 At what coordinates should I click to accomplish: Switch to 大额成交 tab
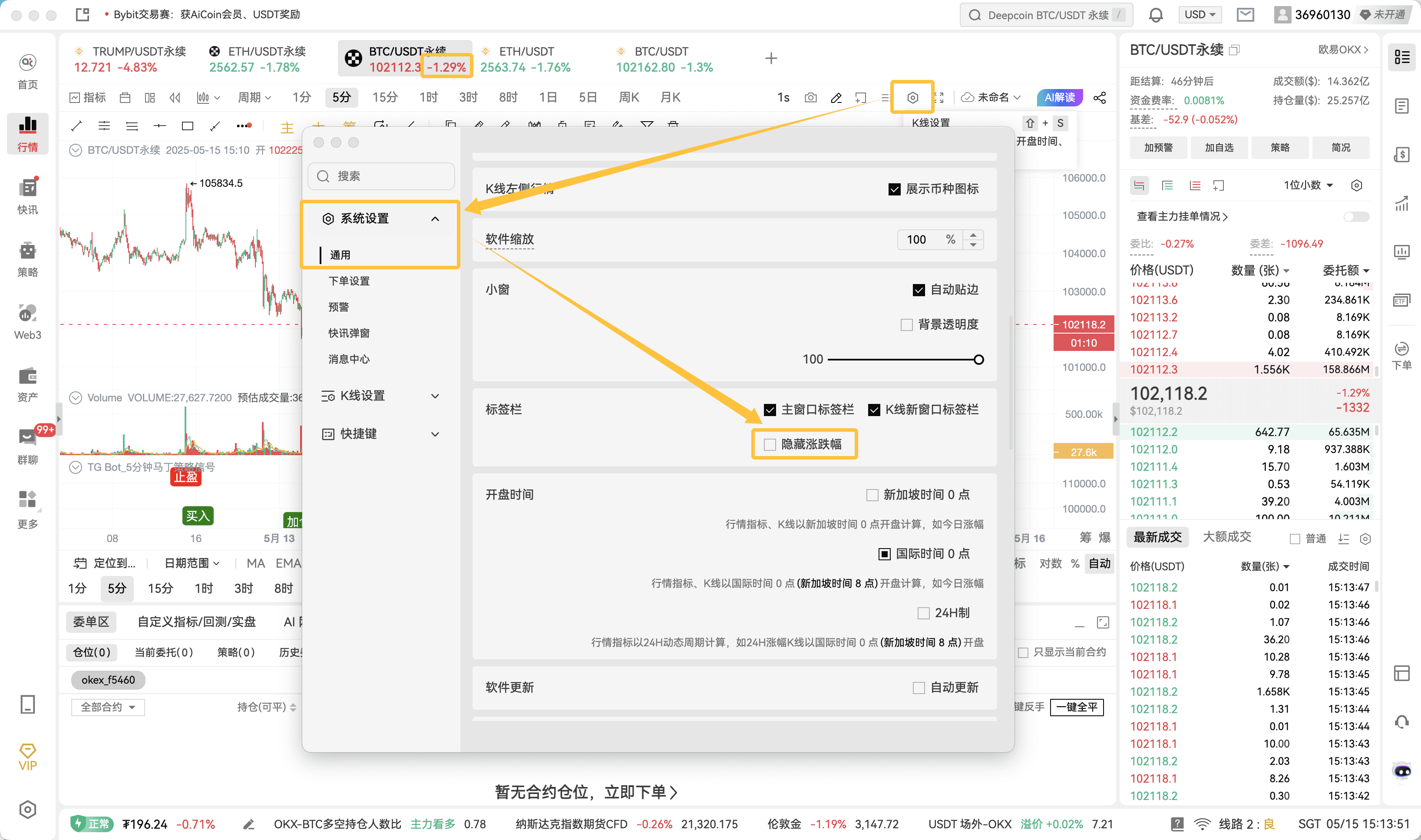[x=1226, y=536]
